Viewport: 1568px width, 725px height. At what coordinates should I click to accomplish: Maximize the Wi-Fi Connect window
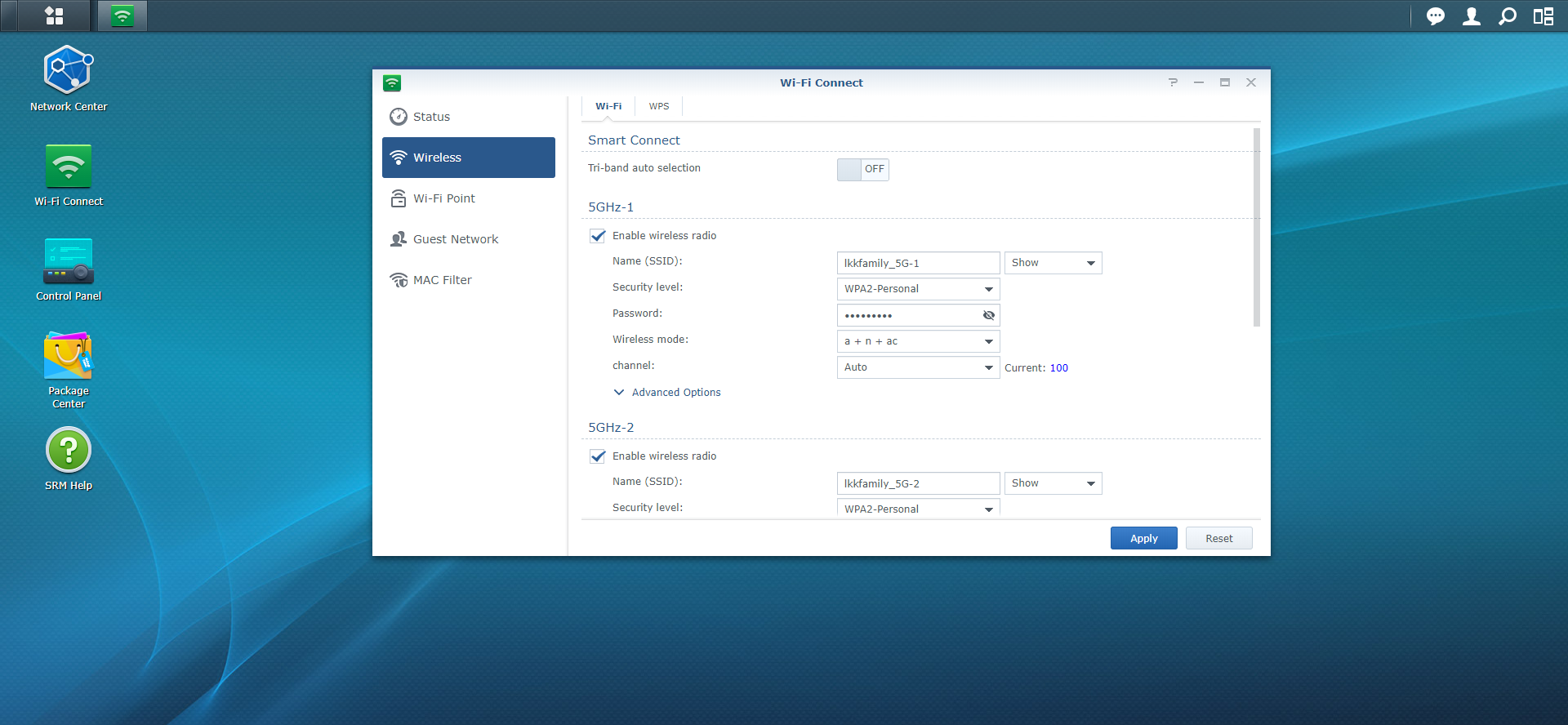(1225, 82)
